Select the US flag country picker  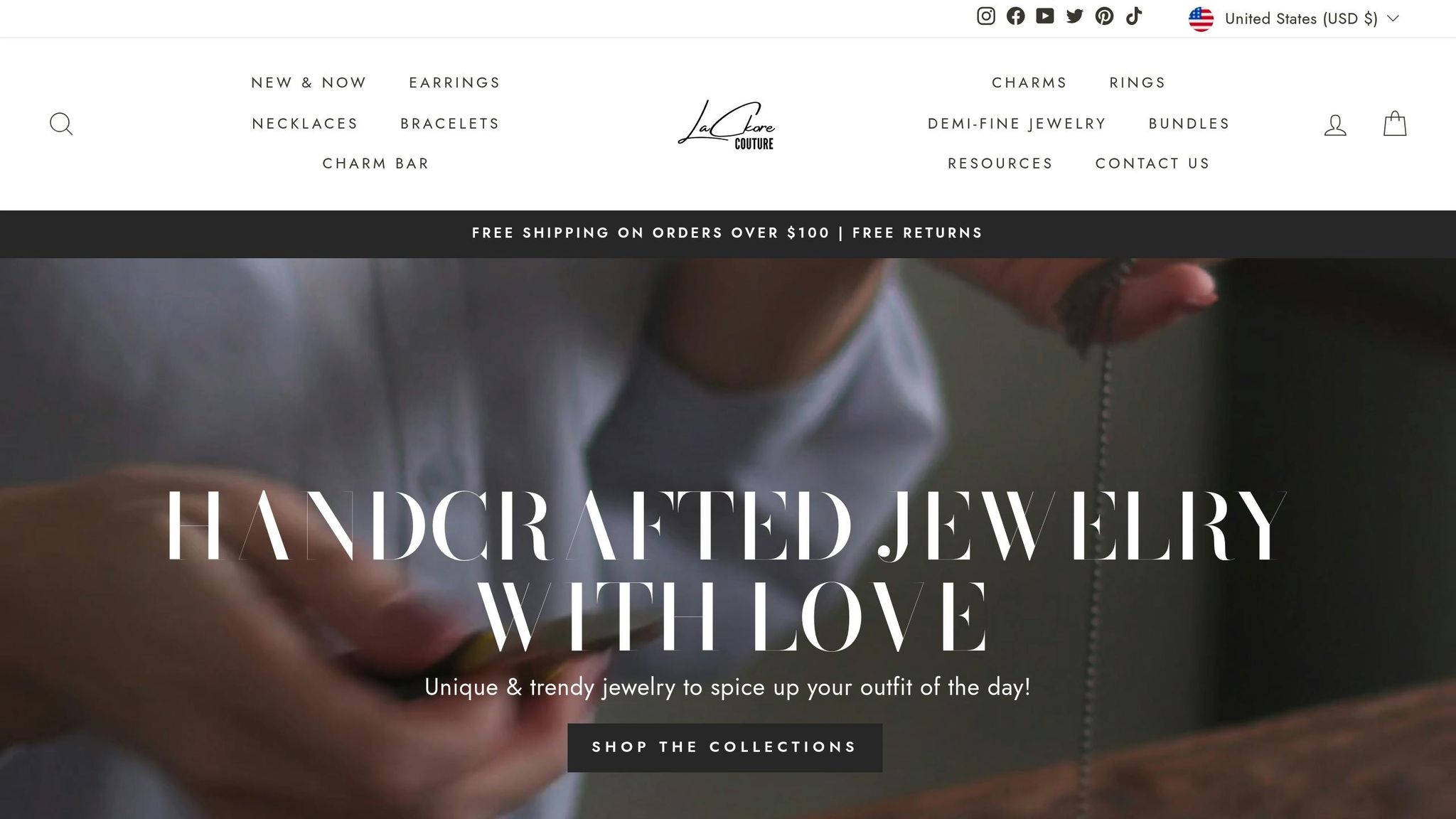click(1201, 19)
